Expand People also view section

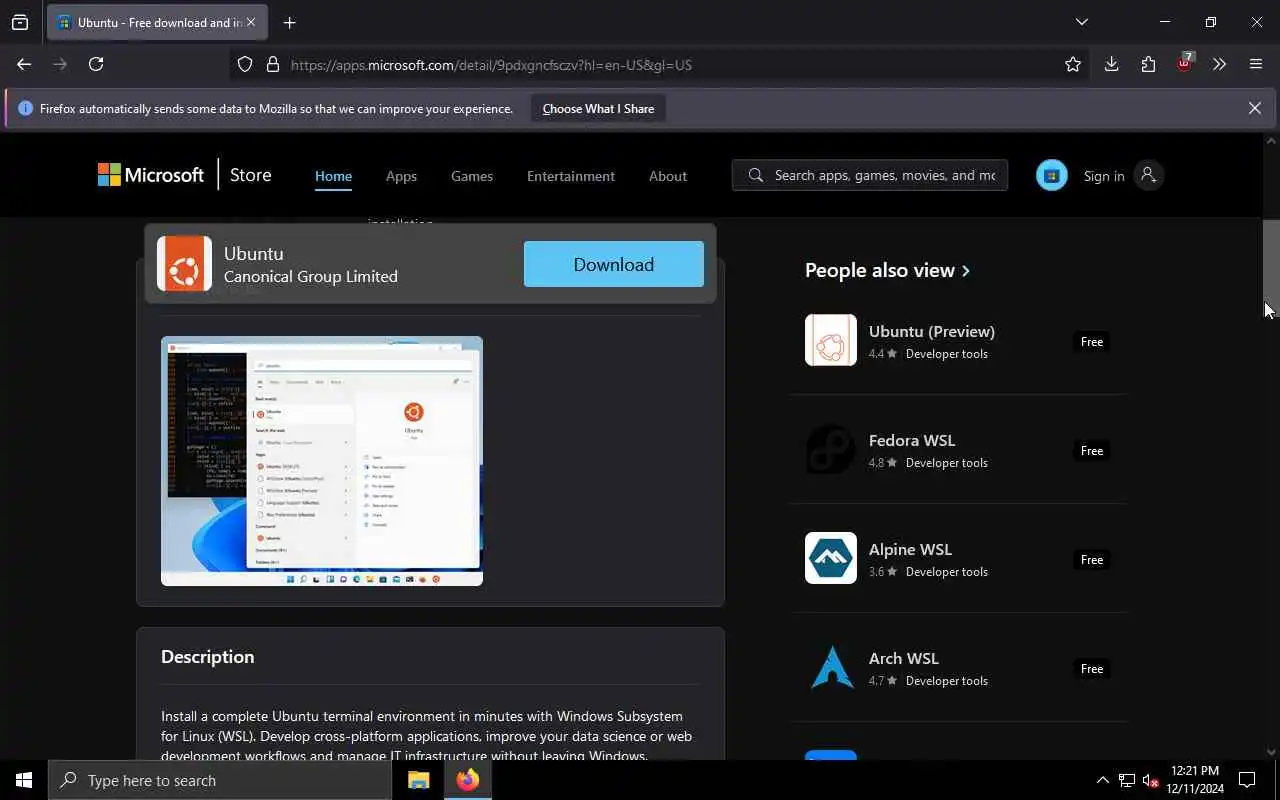887,270
